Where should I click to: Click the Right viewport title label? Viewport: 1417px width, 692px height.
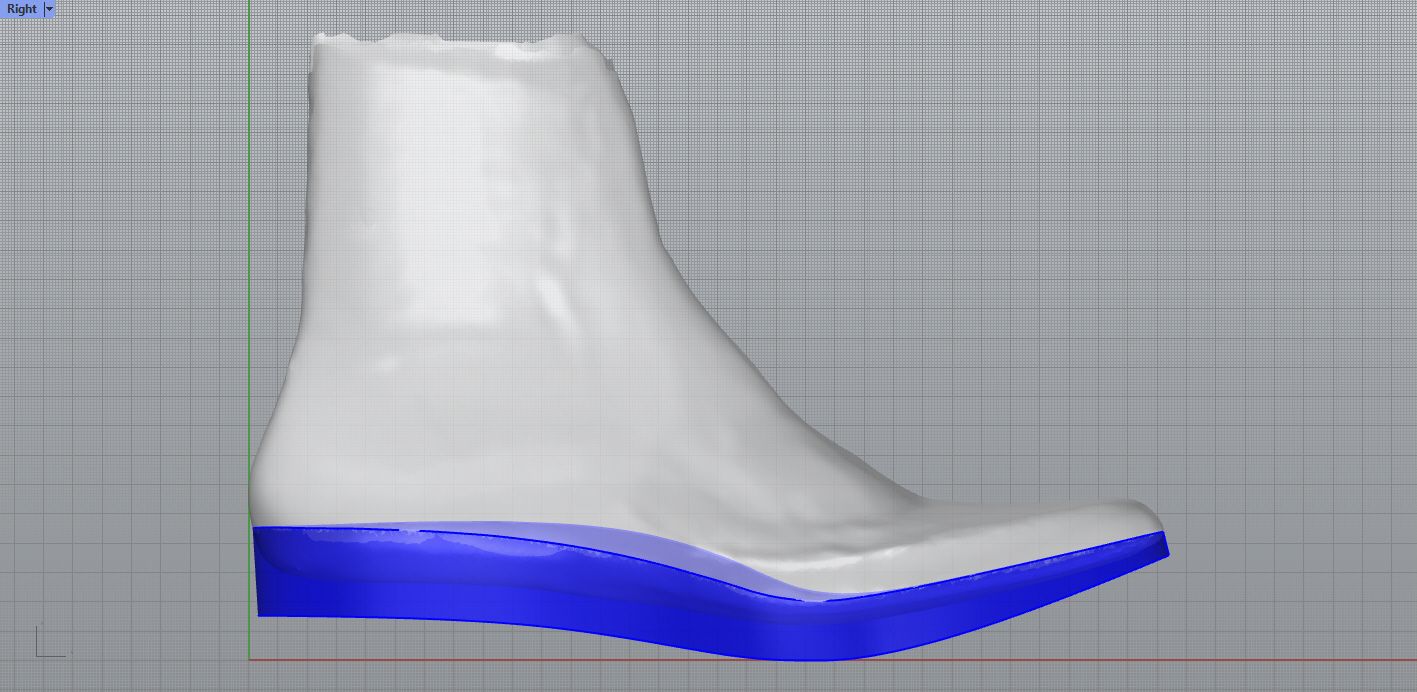21,9
